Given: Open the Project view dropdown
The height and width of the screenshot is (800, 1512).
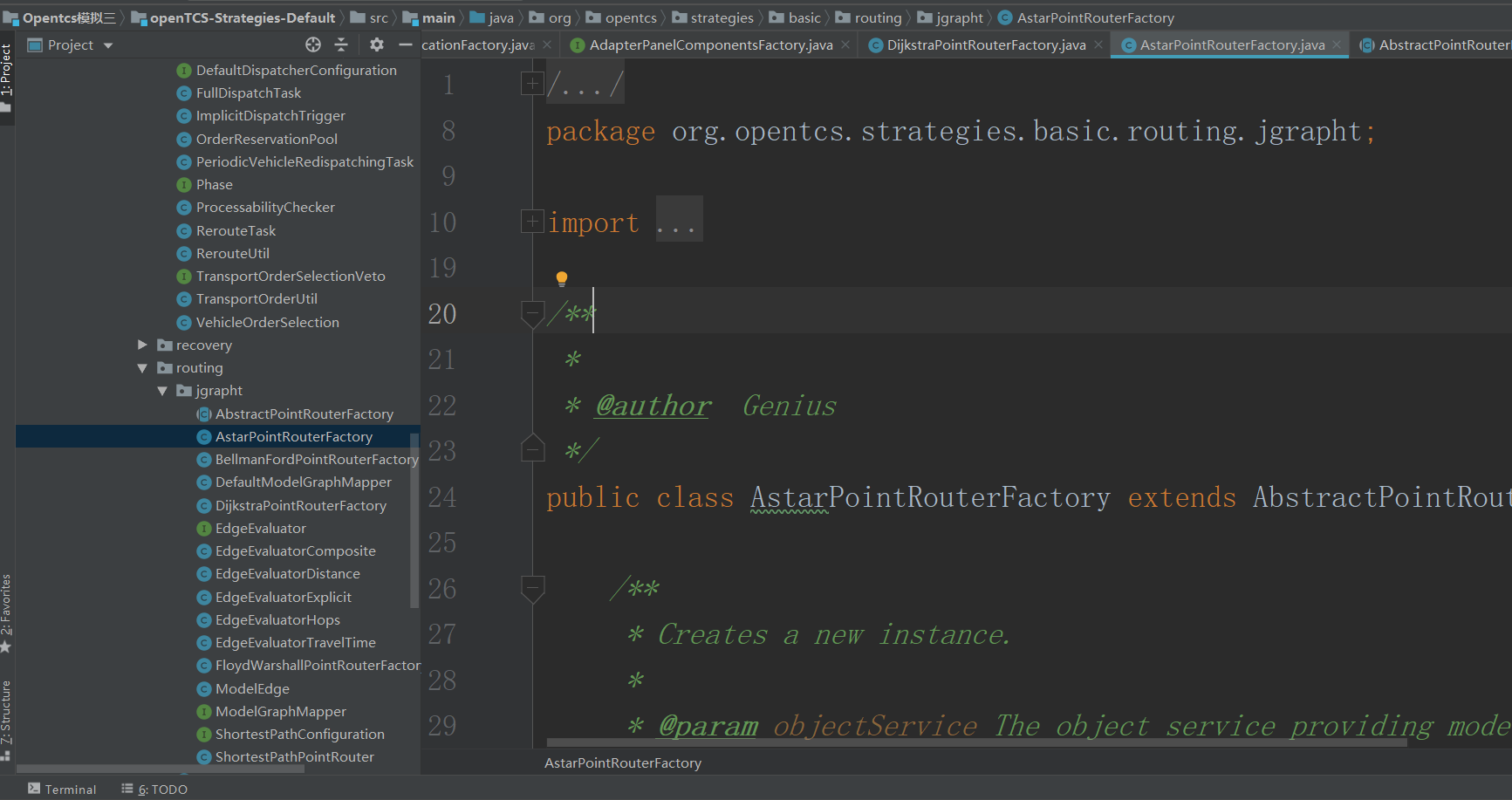Looking at the screenshot, I should pos(108,45).
